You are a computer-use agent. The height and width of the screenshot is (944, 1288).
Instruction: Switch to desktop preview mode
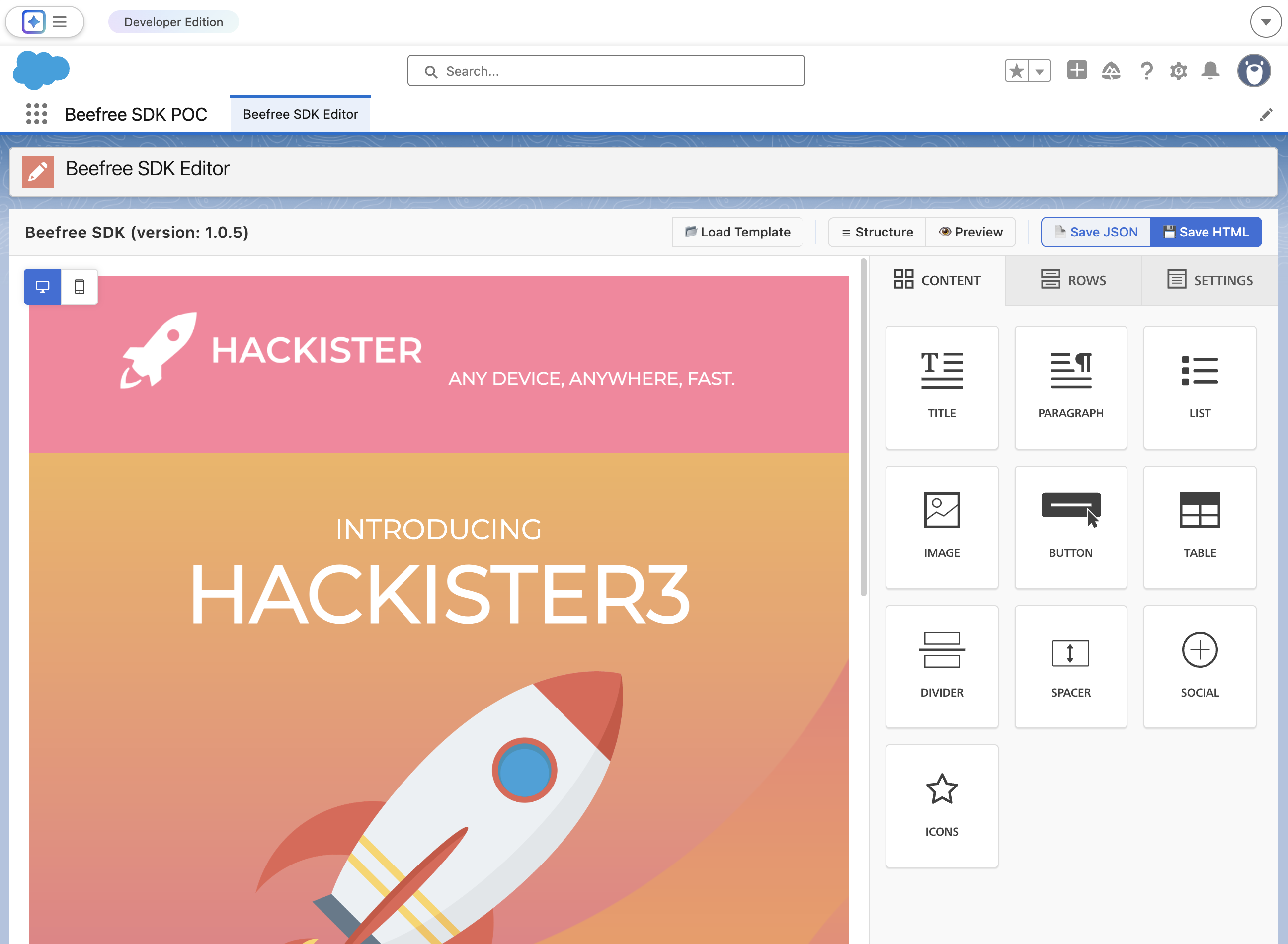pyautogui.click(x=42, y=286)
